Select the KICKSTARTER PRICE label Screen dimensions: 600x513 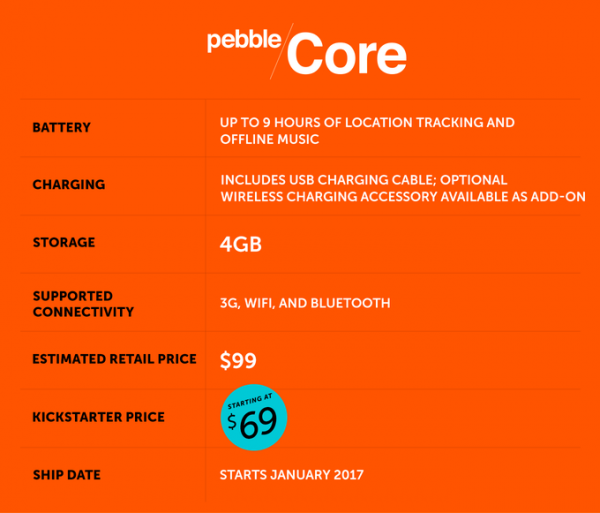98,416
